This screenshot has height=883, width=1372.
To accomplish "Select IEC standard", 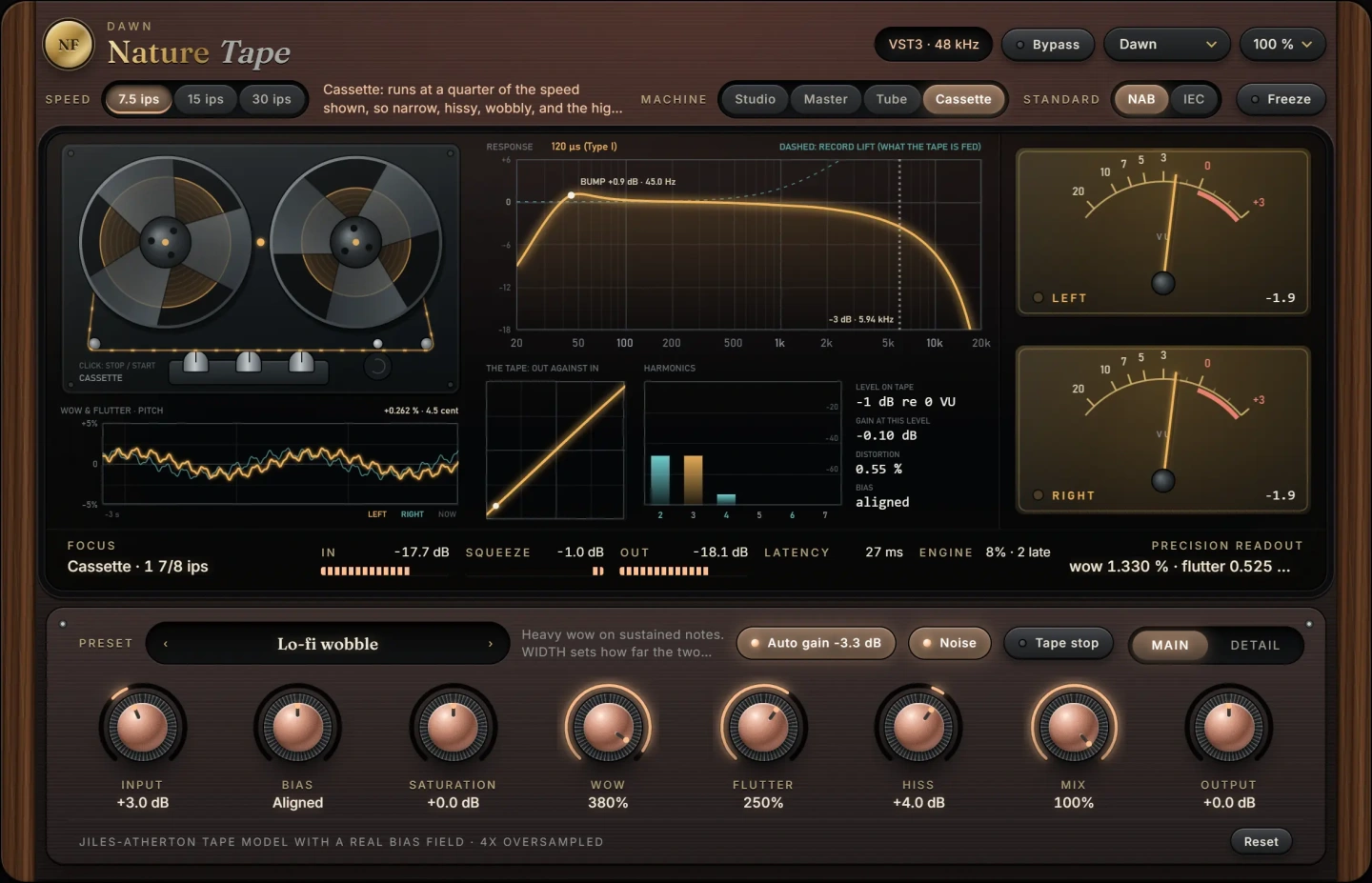I will (1194, 99).
